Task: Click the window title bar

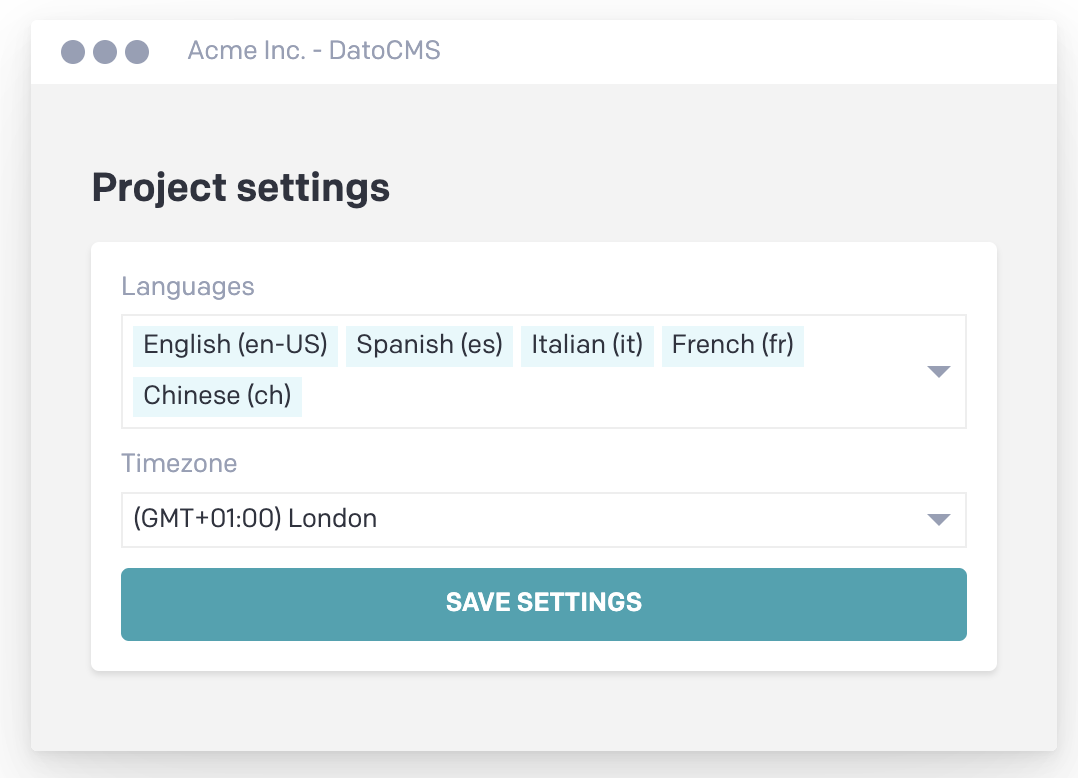Action: click(x=600, y=50)
